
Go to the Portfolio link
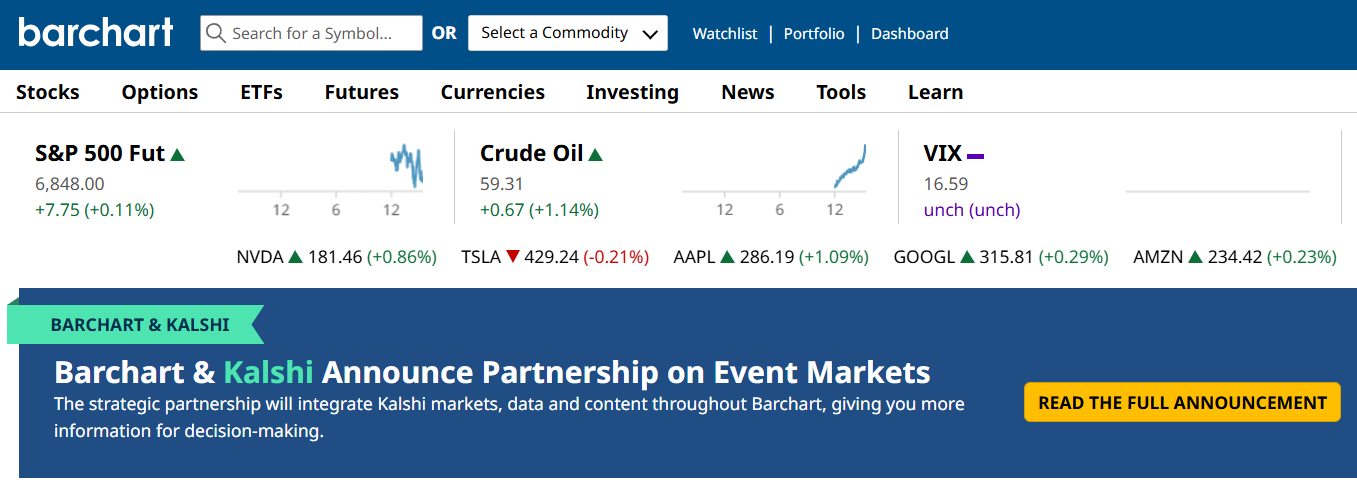pos(814,33)
